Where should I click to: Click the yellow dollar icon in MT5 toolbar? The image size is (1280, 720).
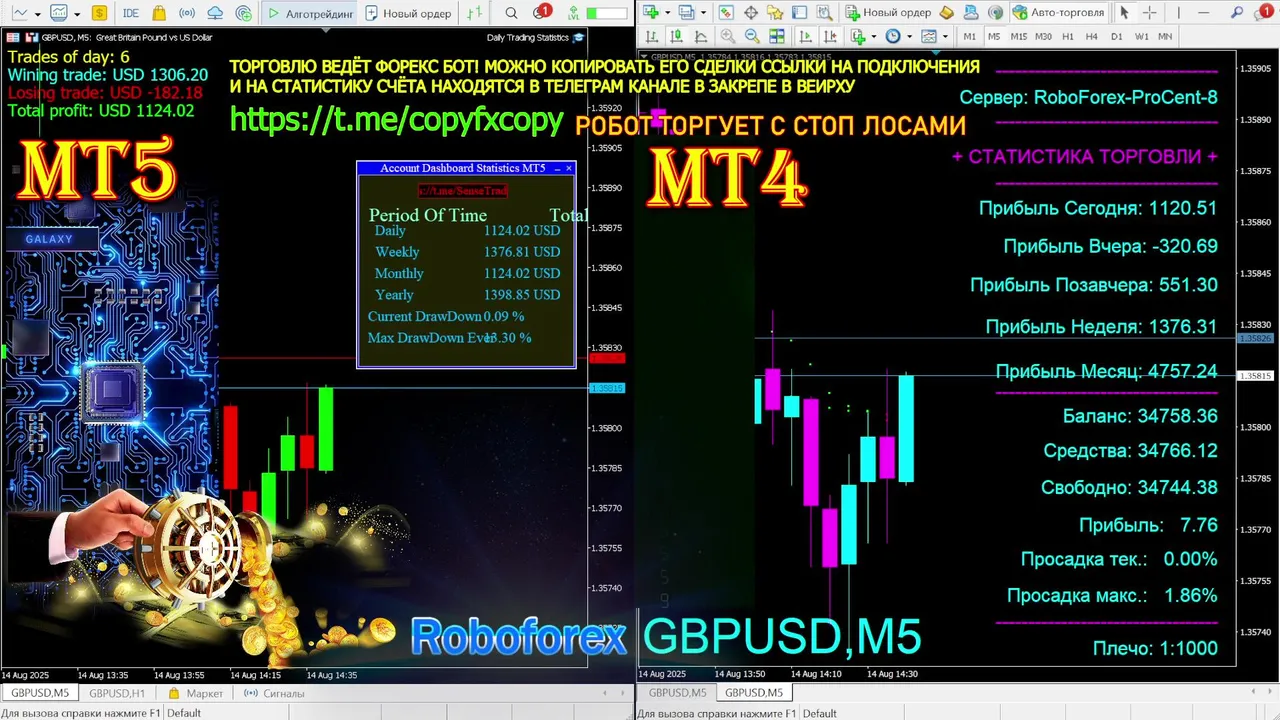coord(99,13)
